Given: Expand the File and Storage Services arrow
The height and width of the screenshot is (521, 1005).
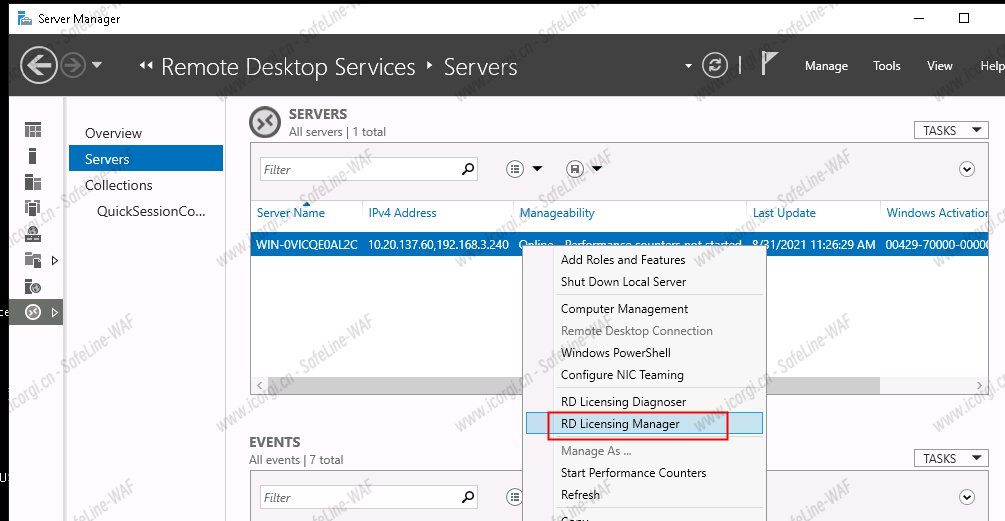Looking at the screenshot, I should point(54,261).
